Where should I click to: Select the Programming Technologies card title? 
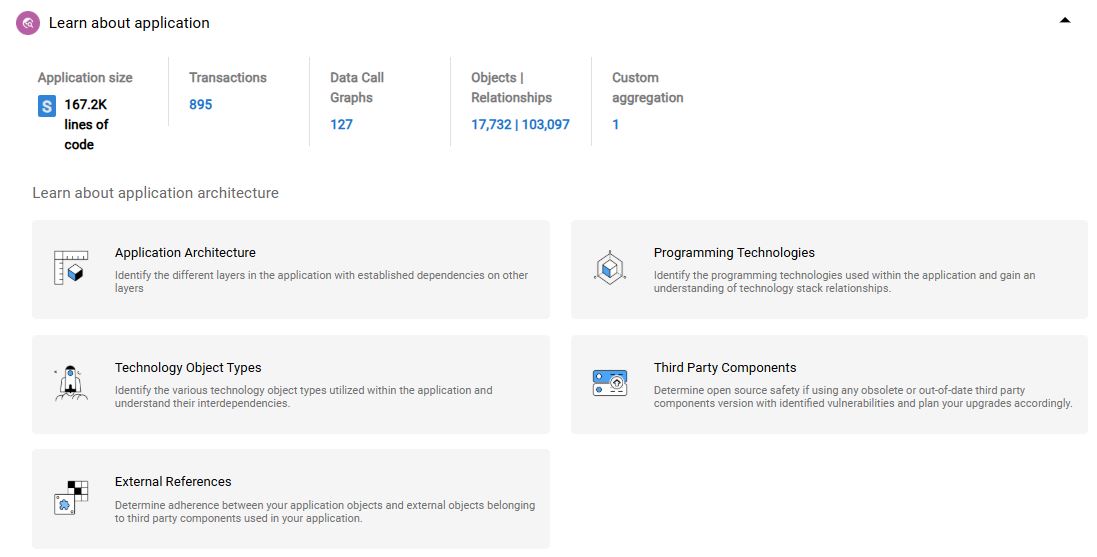pos(734,253)
